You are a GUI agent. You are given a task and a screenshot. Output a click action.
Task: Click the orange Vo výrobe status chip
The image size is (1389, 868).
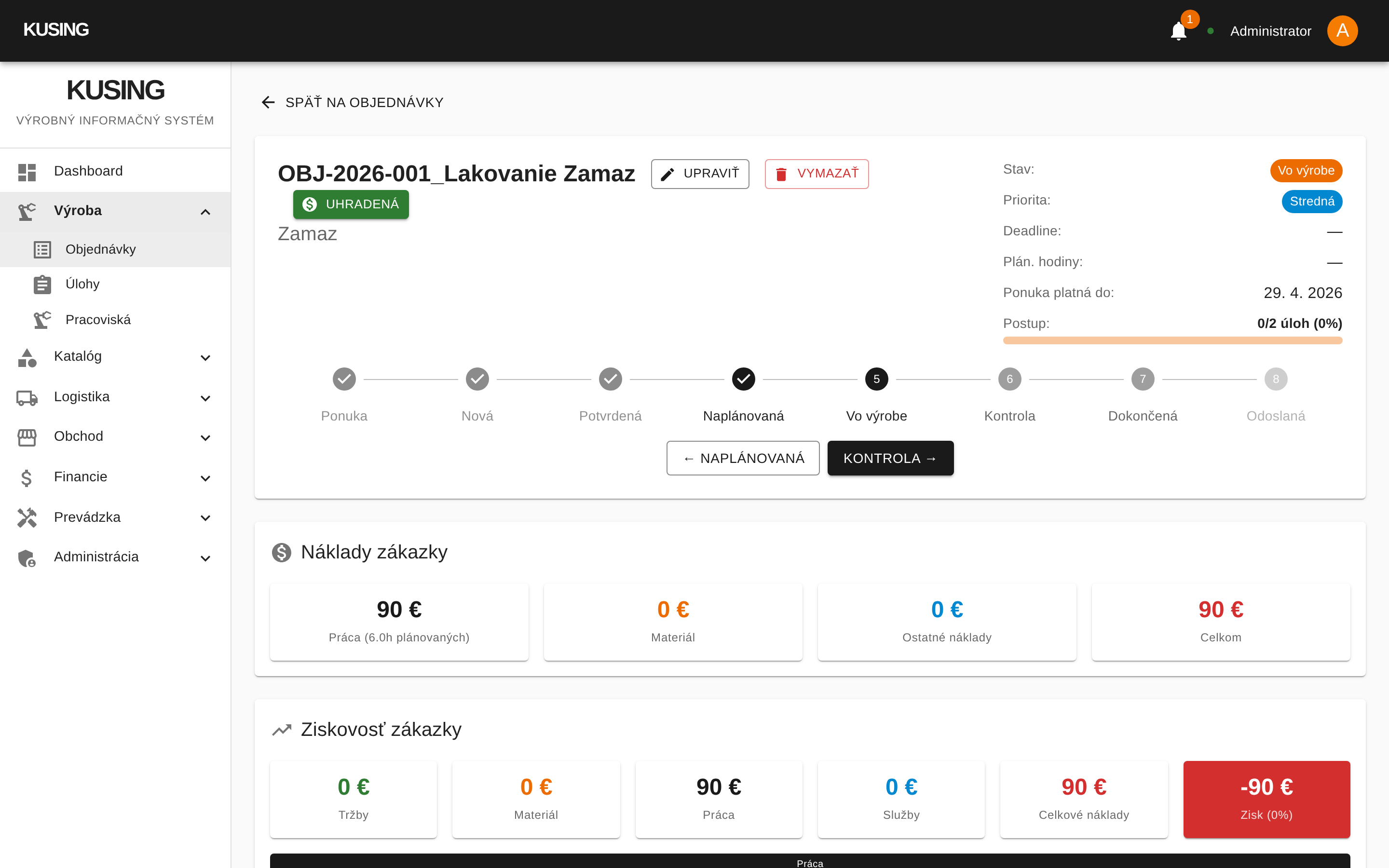pyautogui.click(x=1306, y=171)
